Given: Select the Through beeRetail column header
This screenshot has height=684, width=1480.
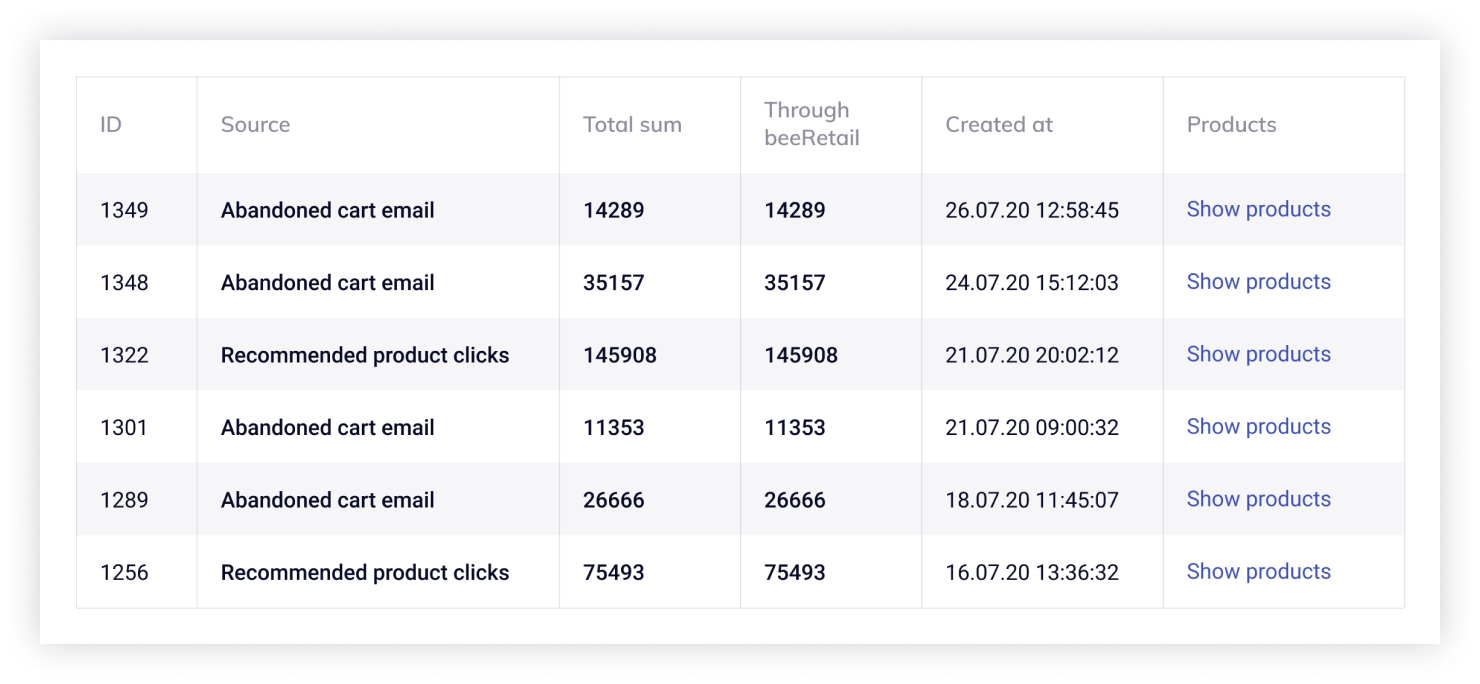Looking at the screenshot, I should tap(812, 124).
